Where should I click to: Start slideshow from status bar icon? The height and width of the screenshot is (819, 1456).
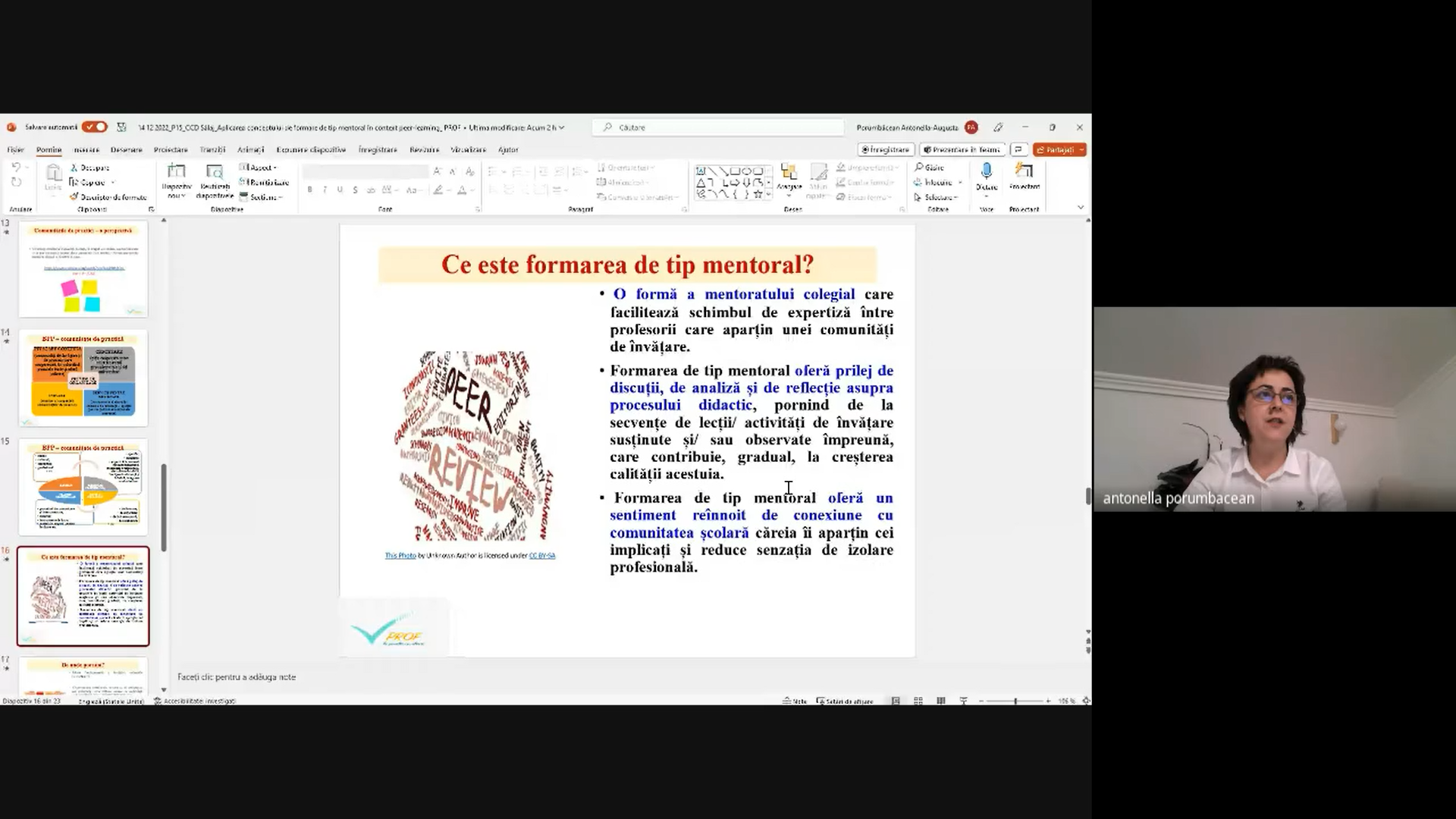point(964,701)
